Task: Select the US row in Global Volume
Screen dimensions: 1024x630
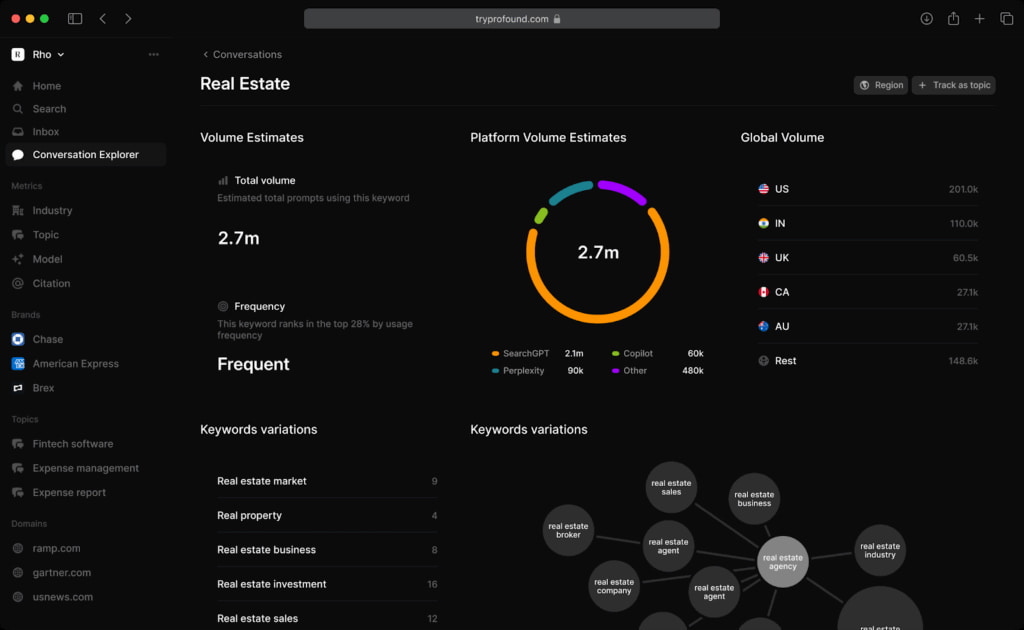Action: (x=867, y=189)
